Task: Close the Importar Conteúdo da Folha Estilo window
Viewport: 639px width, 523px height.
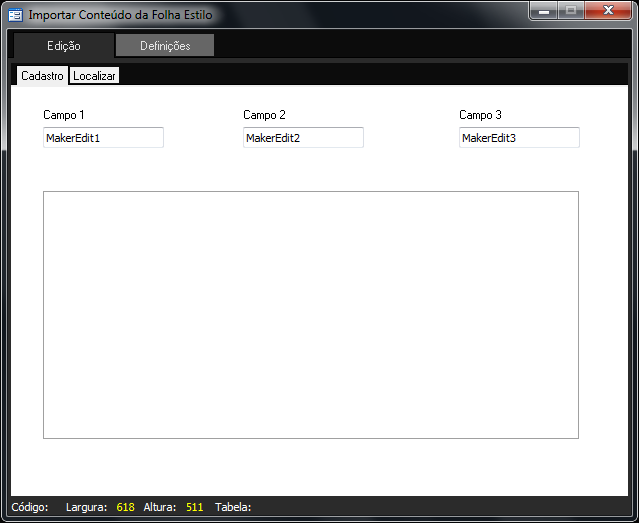Action: click(608, 11)
